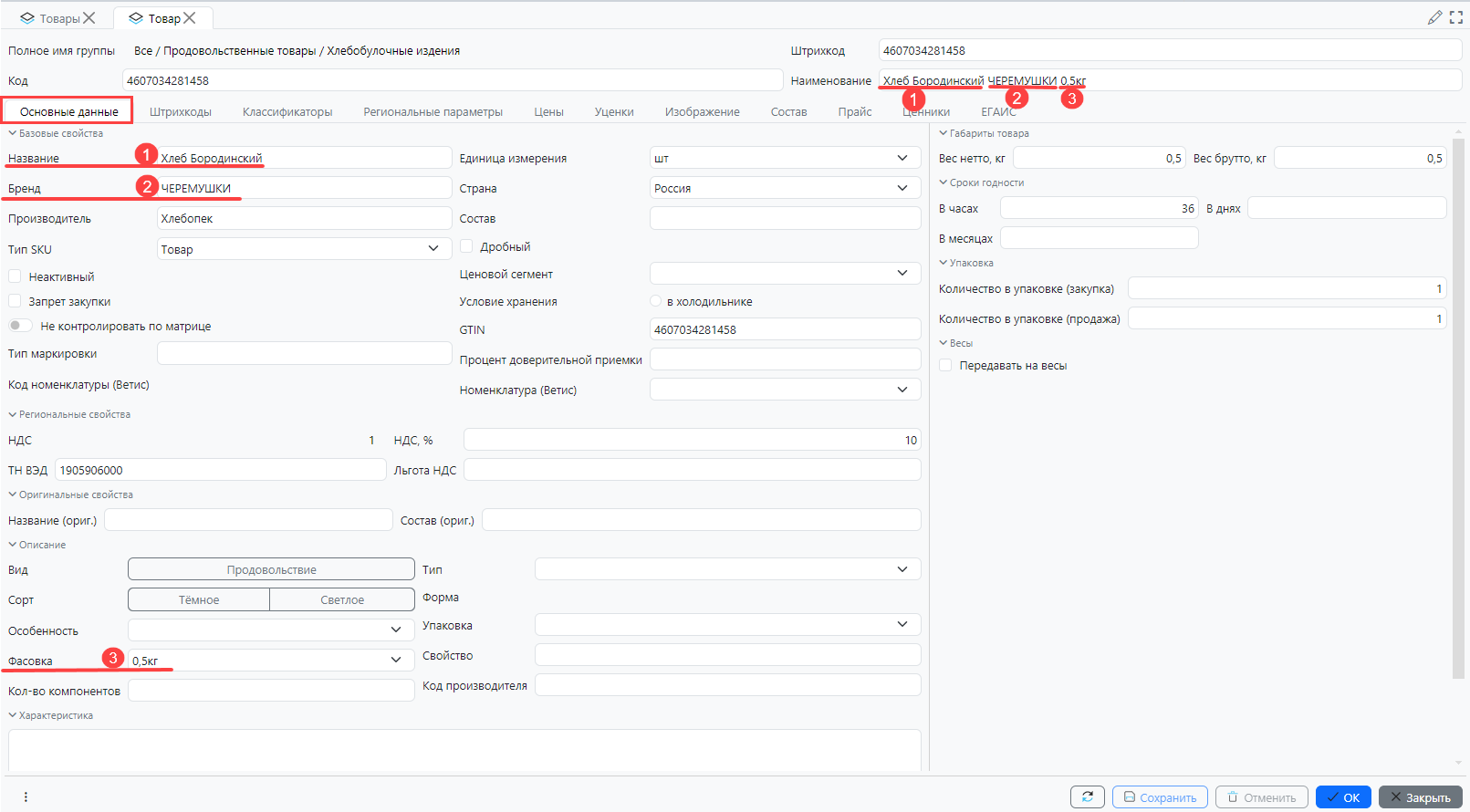1470x812 pixels.
Task: Click the Сохранить button
Action: [1159, 796]
